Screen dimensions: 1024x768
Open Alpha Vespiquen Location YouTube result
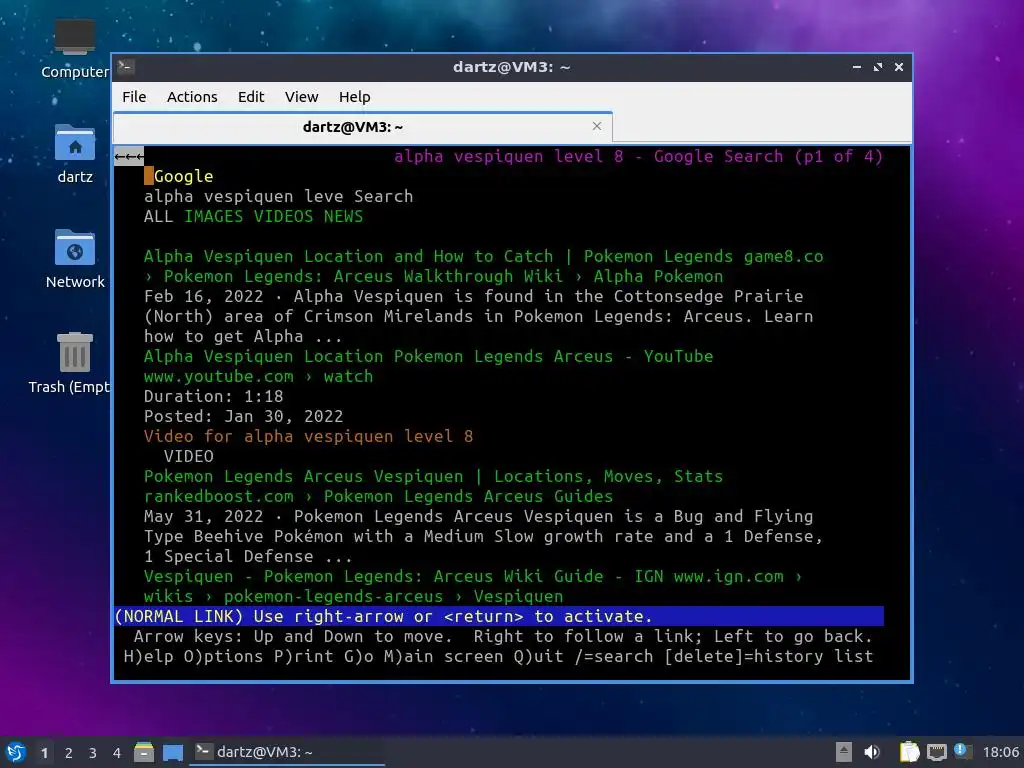428,357
